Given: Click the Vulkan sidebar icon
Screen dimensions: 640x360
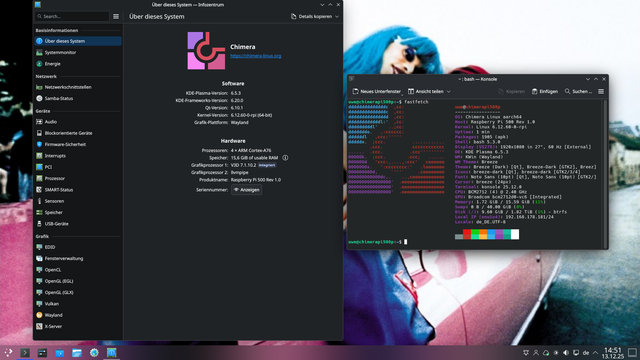Looking at the screenshot, I should (x=39, y=304).
